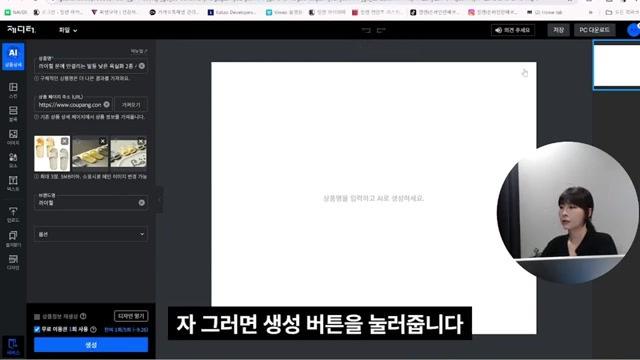640x360 pixels.
Task: Click the 의견 주세요 feedback button
Action: coord(513,30)
